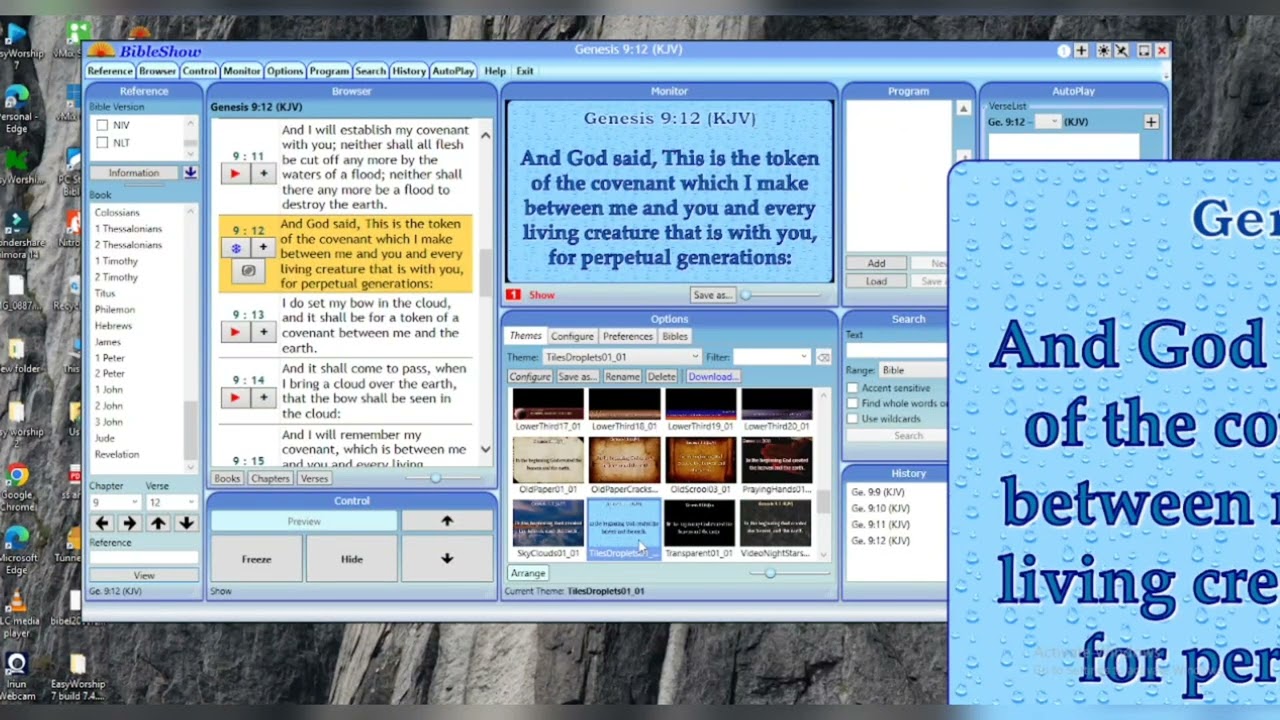Click the up arrow button in Control panel
Image resolution: width=1280 pixels, height=720 pixels.
447,521
